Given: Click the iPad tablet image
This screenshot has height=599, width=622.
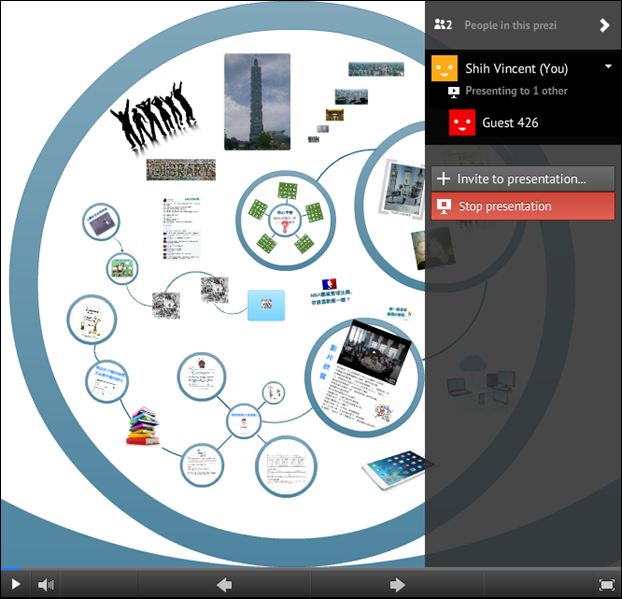Looking at the screenshot, I should (399, 470).
